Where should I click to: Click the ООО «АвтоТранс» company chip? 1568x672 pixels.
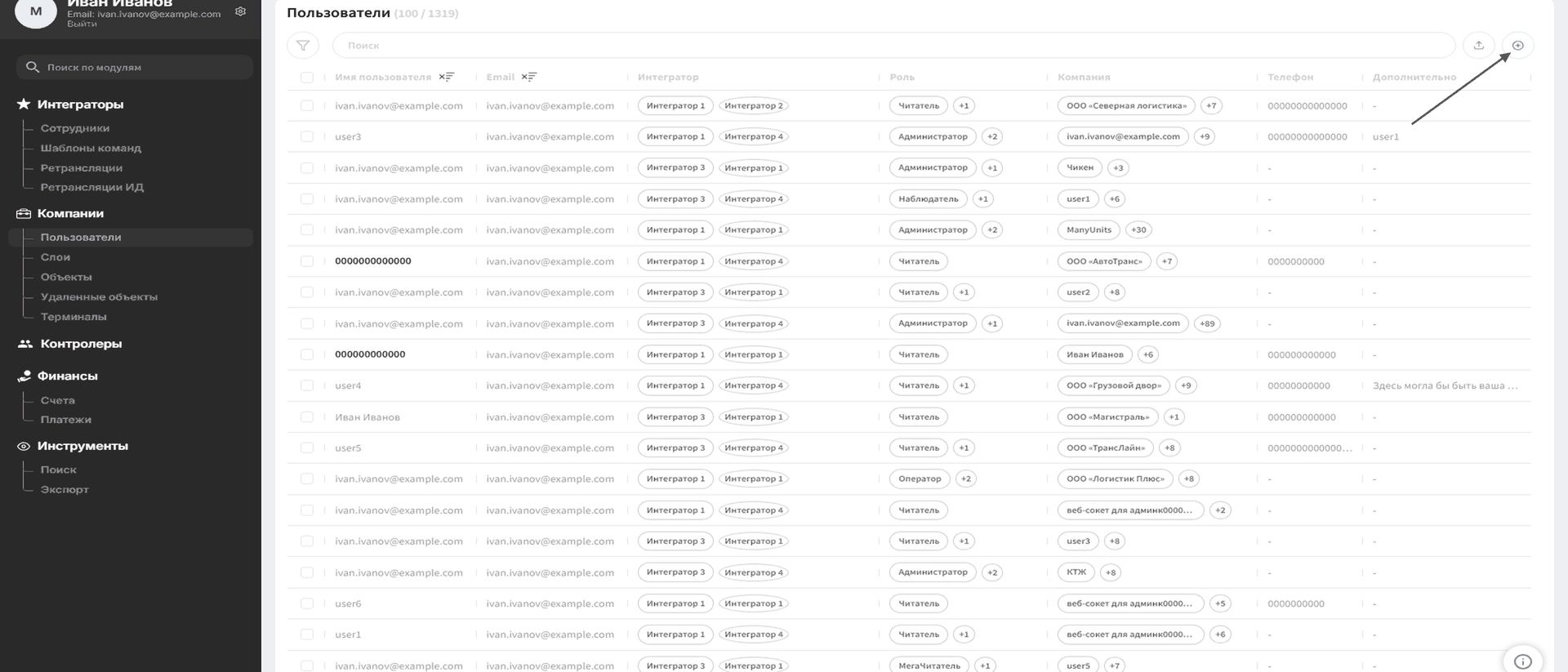click(x=1104, y=261)
